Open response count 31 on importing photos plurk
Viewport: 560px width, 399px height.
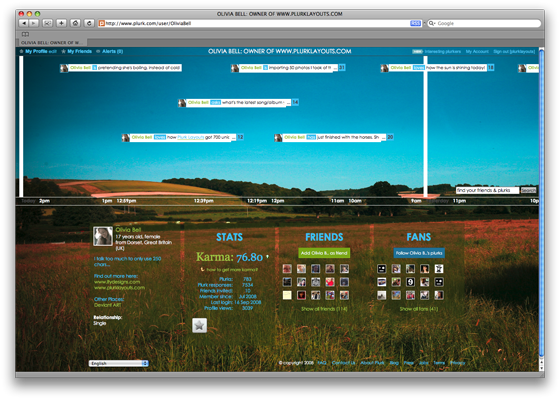pyautogui.click(x=342, y=68)
